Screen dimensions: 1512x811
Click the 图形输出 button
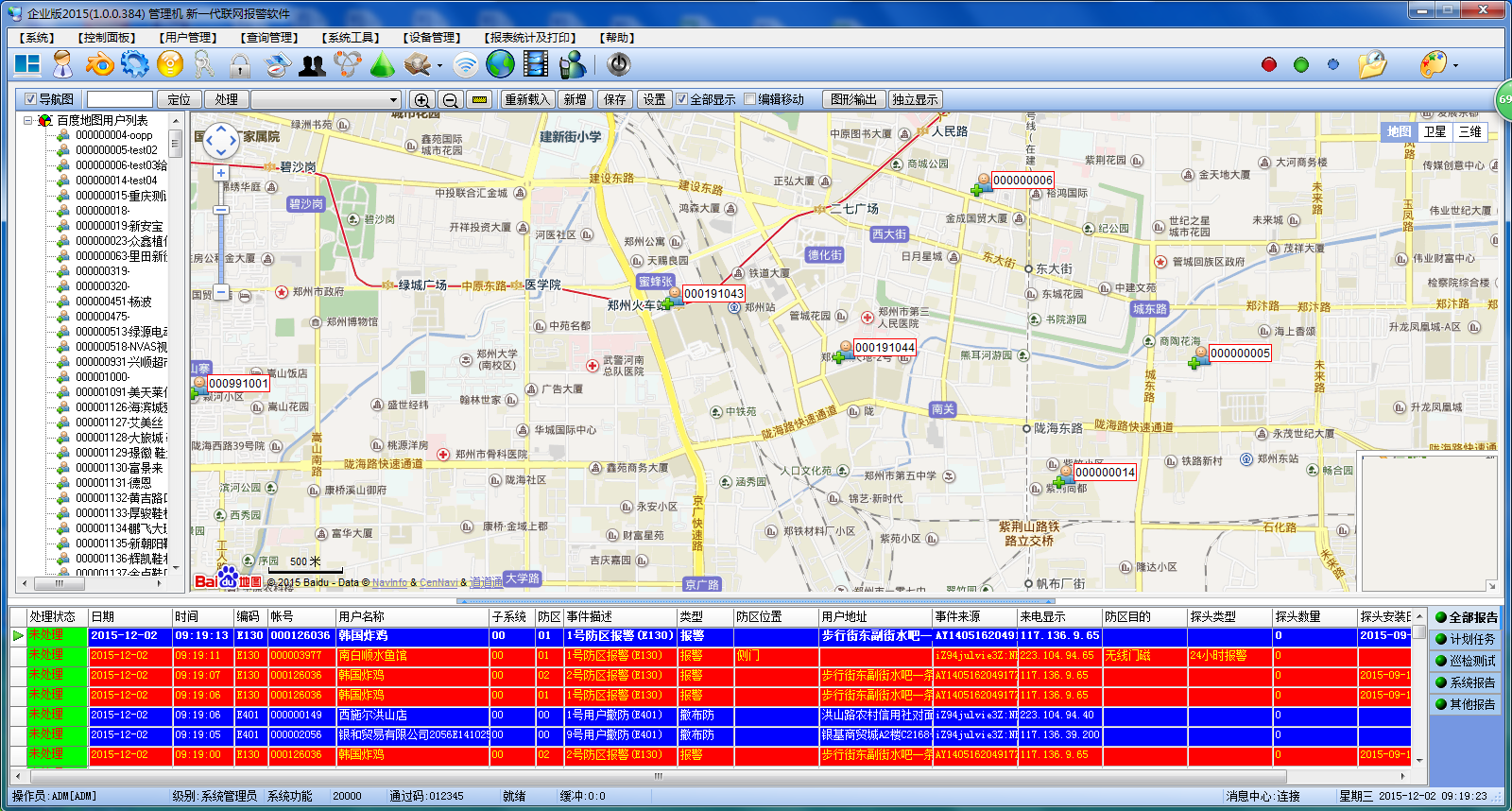coord(853,100)
